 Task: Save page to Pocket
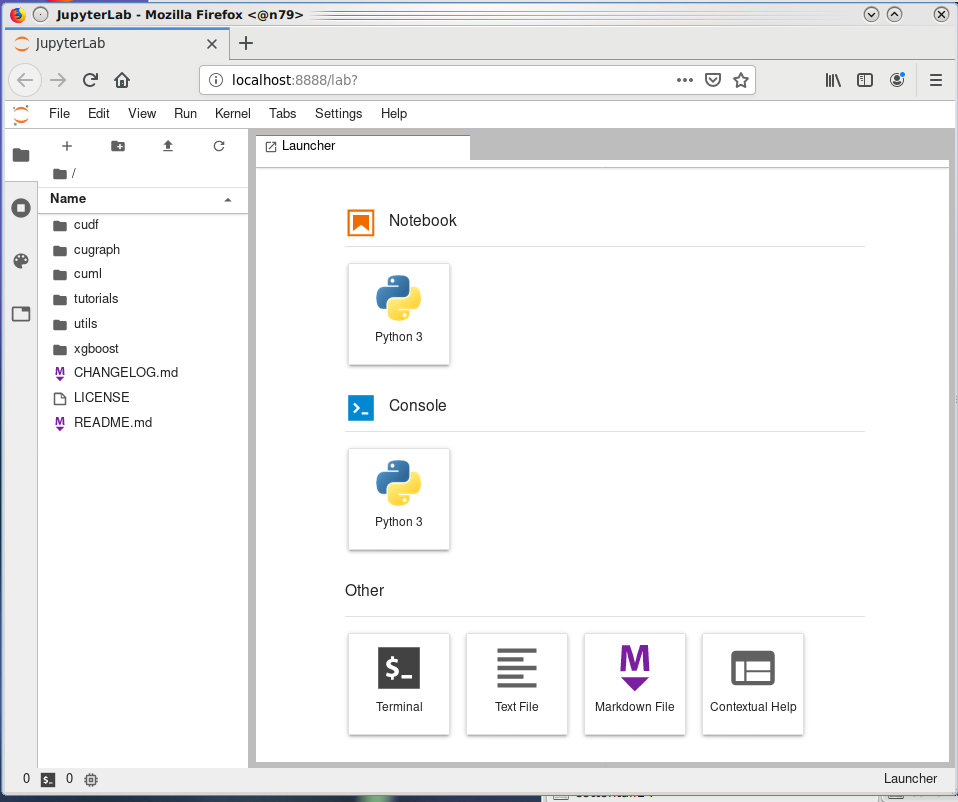(x=712, y=80)
